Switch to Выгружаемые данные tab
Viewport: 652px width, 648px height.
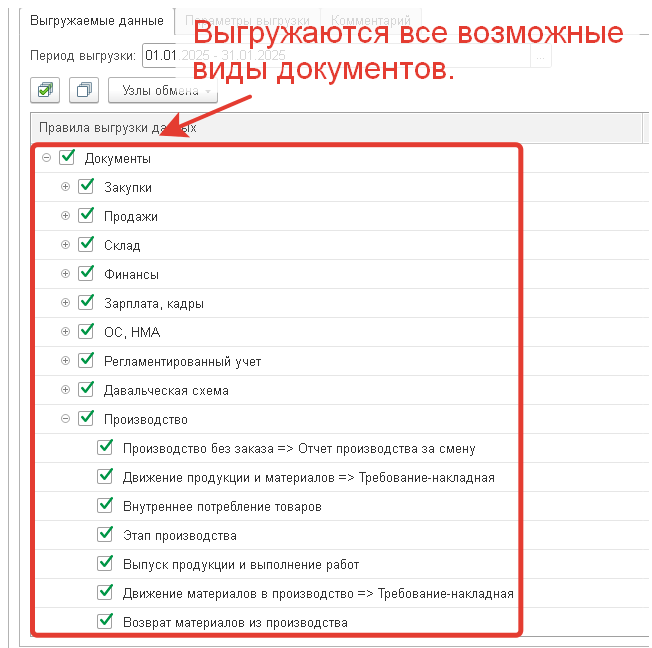coord(97,20)
